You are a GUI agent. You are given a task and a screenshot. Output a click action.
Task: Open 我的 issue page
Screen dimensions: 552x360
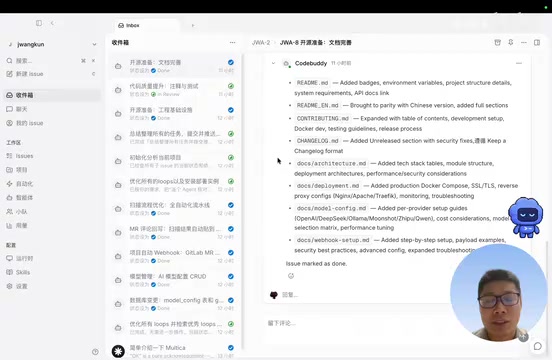[x=52, y=123]
